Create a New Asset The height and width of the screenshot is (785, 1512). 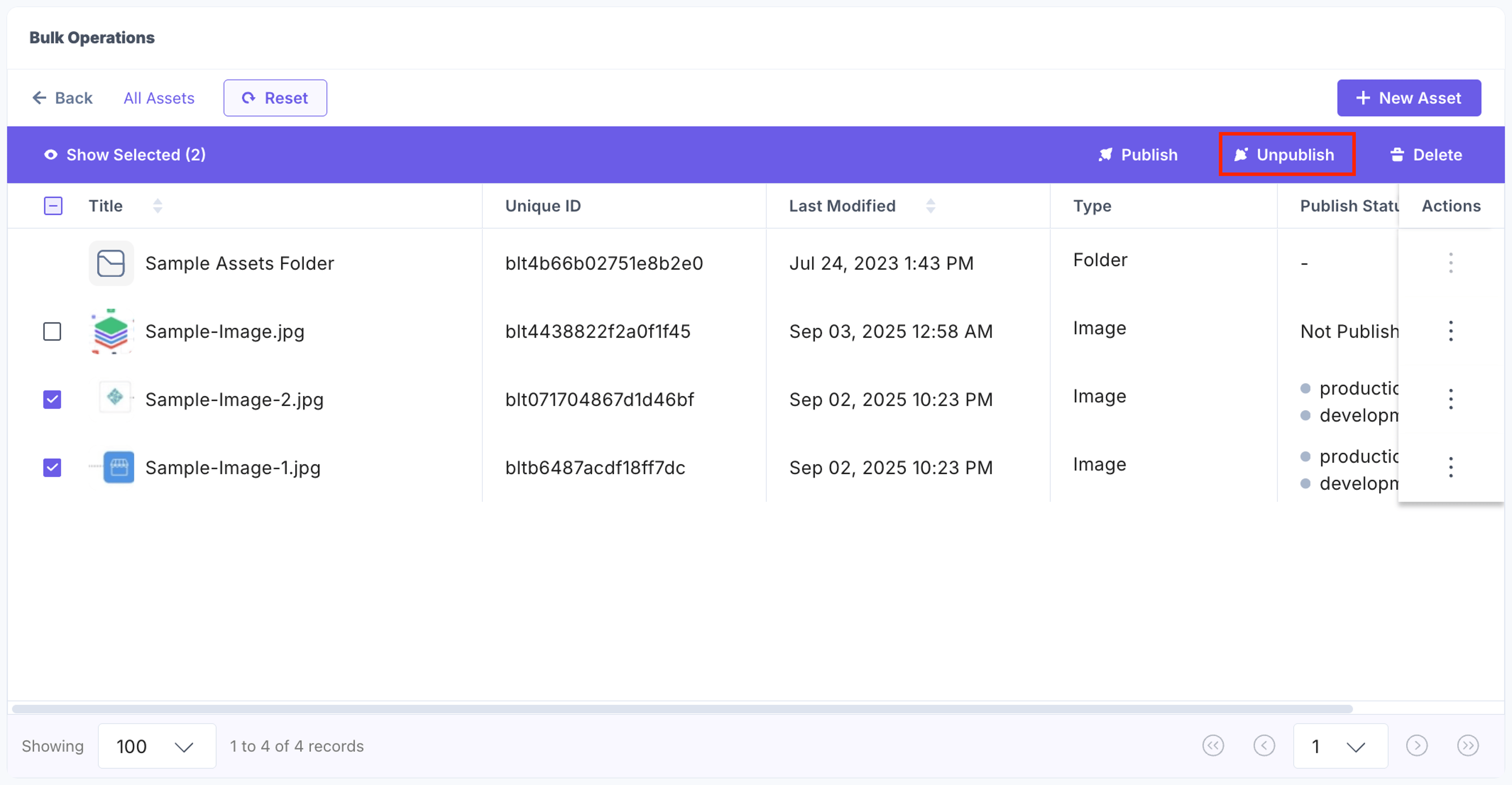pos(1409,98)
